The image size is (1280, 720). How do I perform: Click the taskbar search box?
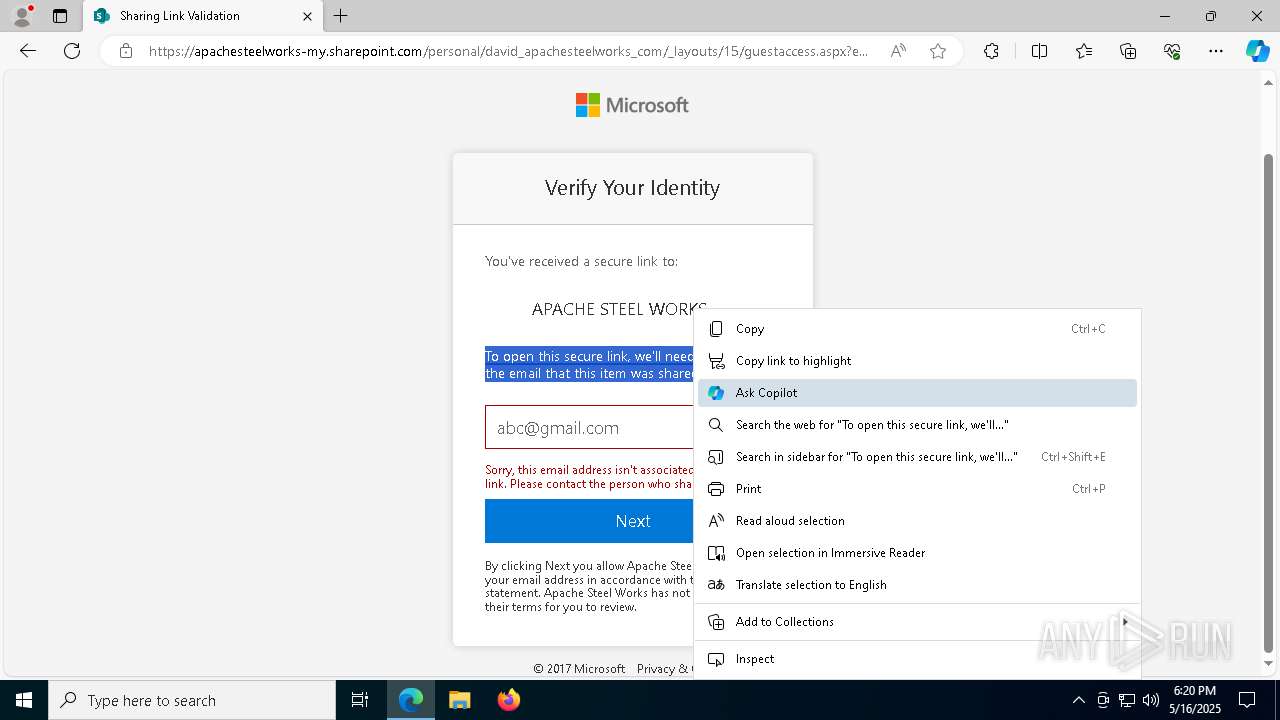(x=192, y=700)
